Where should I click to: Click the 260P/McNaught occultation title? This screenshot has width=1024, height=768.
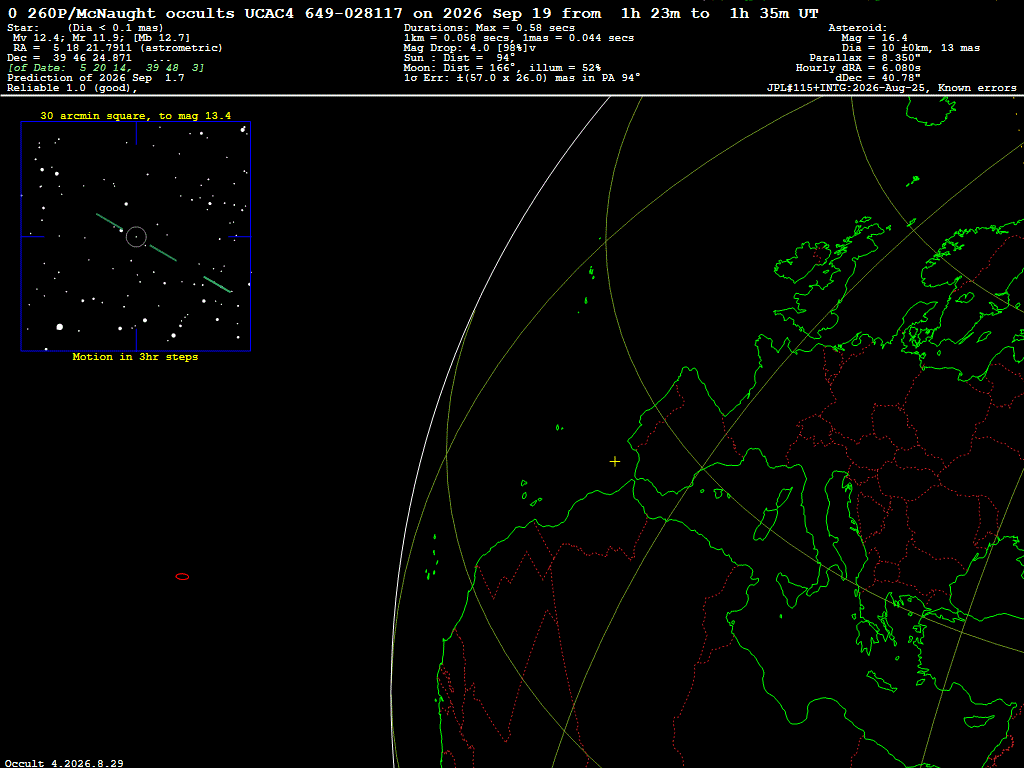pyautogui.click(x=413, y=13)
